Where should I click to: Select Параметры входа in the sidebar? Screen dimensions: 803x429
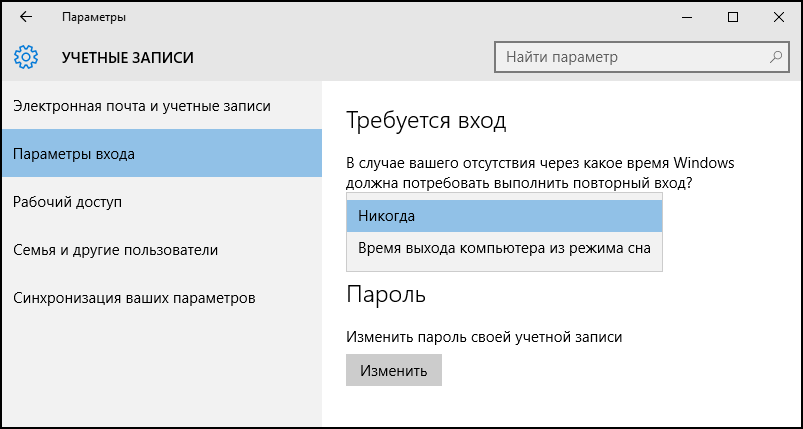point(162,154)
